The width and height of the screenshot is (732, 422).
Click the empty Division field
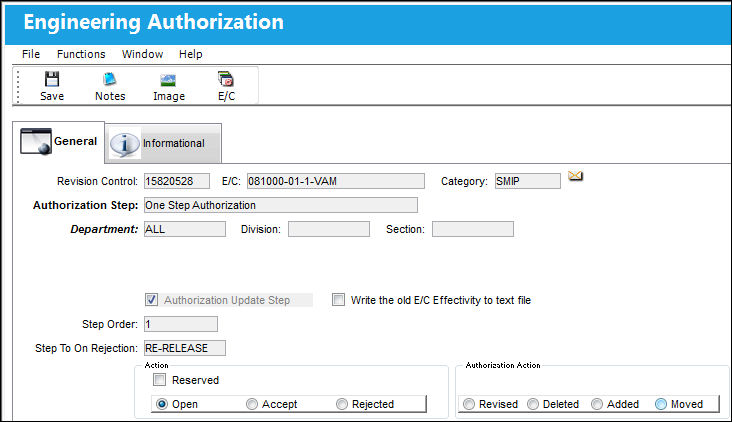click(329, 229)
